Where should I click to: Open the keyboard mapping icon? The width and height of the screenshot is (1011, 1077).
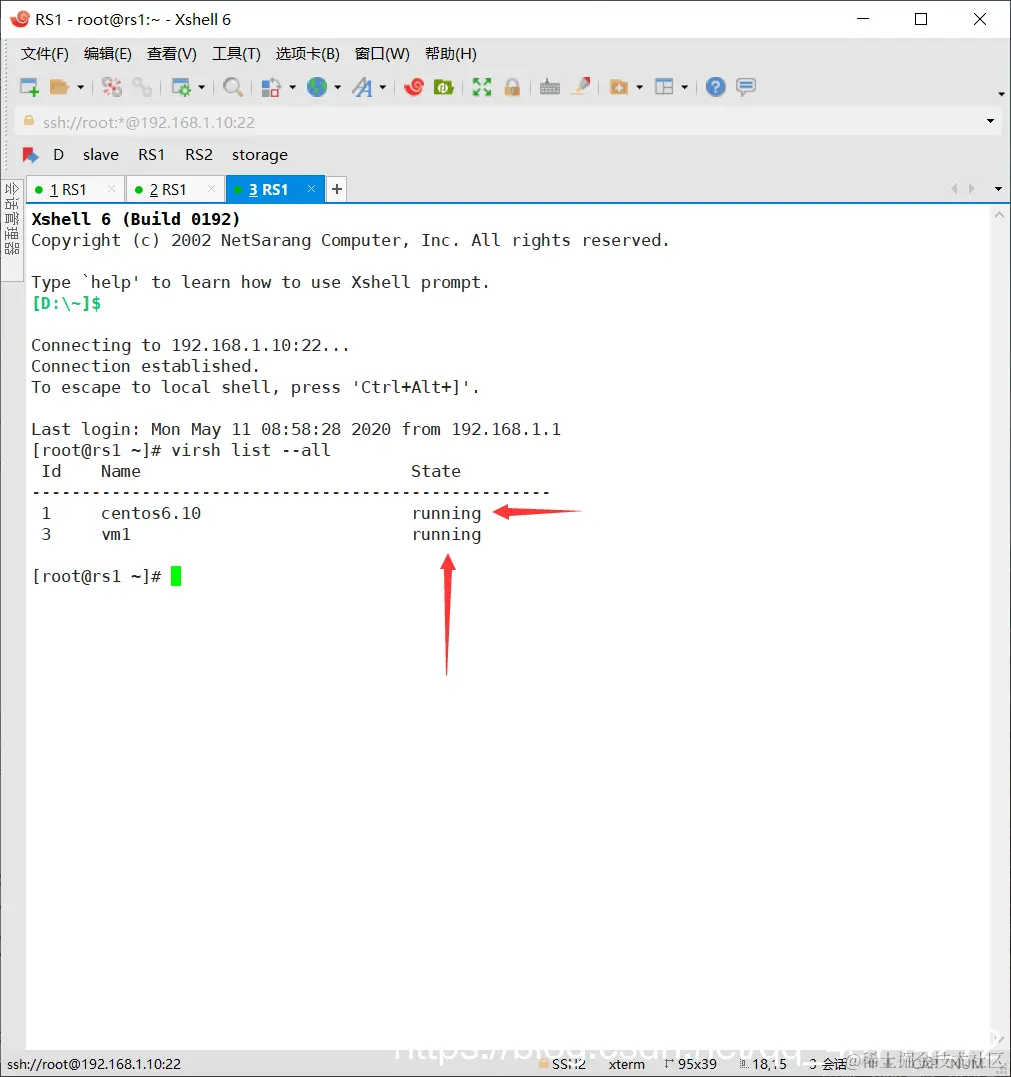549,87
